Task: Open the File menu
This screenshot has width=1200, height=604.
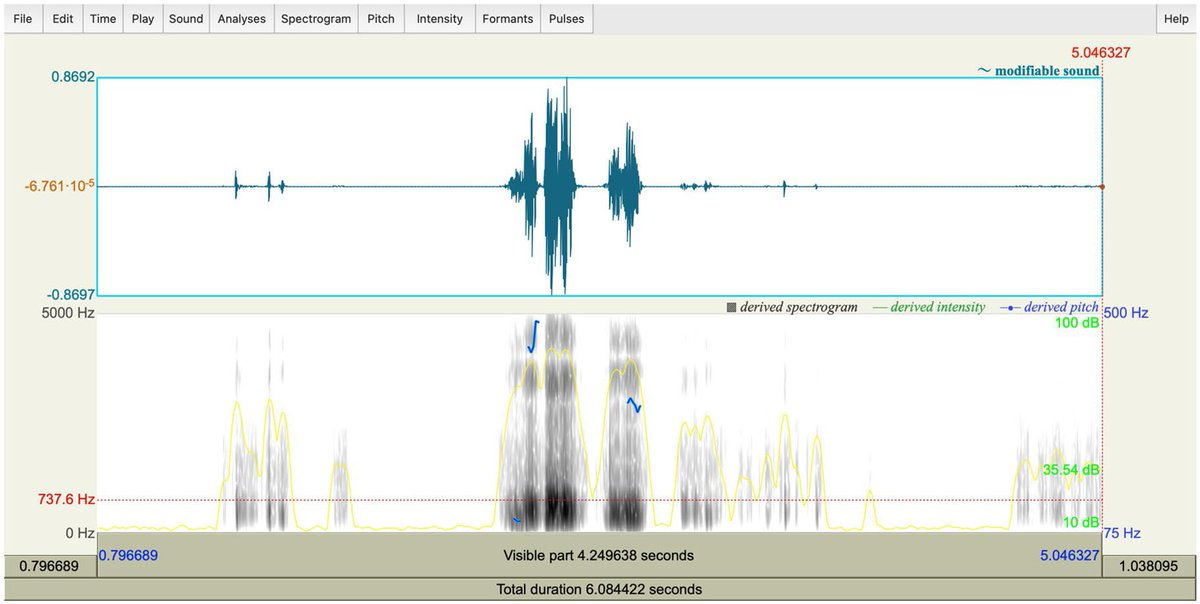Action: coord(22,18)
